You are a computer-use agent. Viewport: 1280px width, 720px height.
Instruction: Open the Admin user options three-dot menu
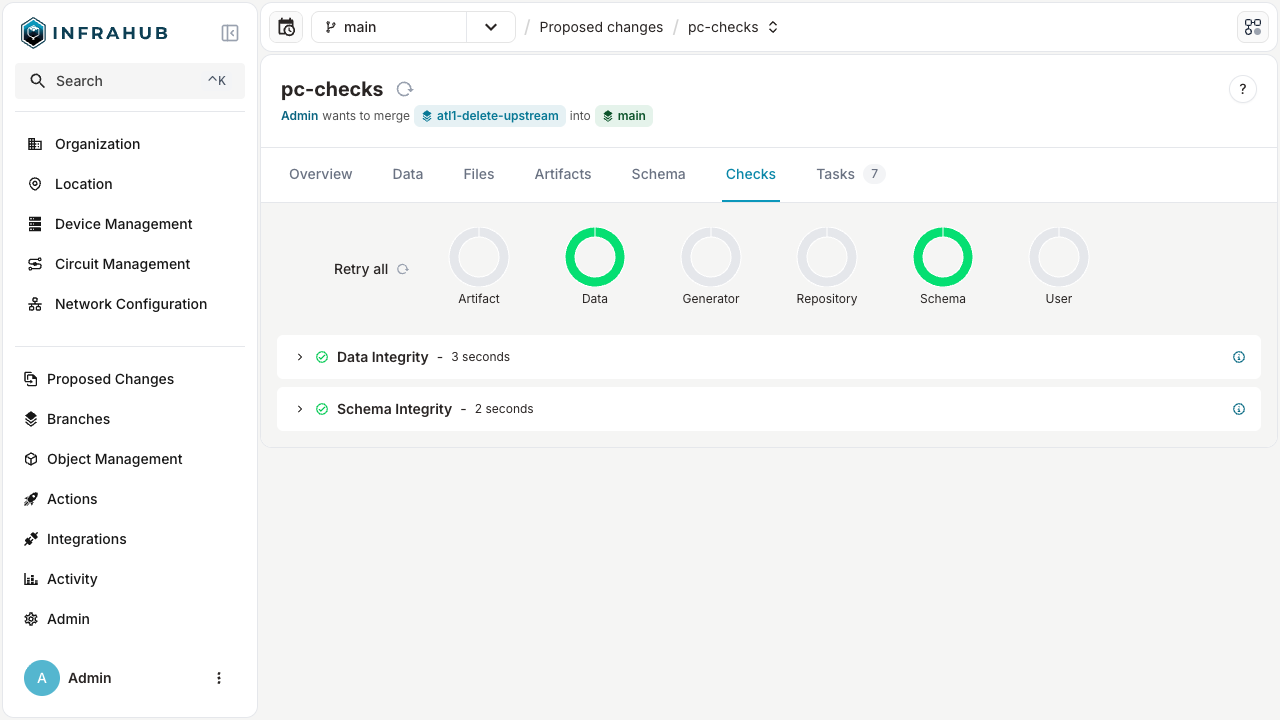click(x=219, y=677)
